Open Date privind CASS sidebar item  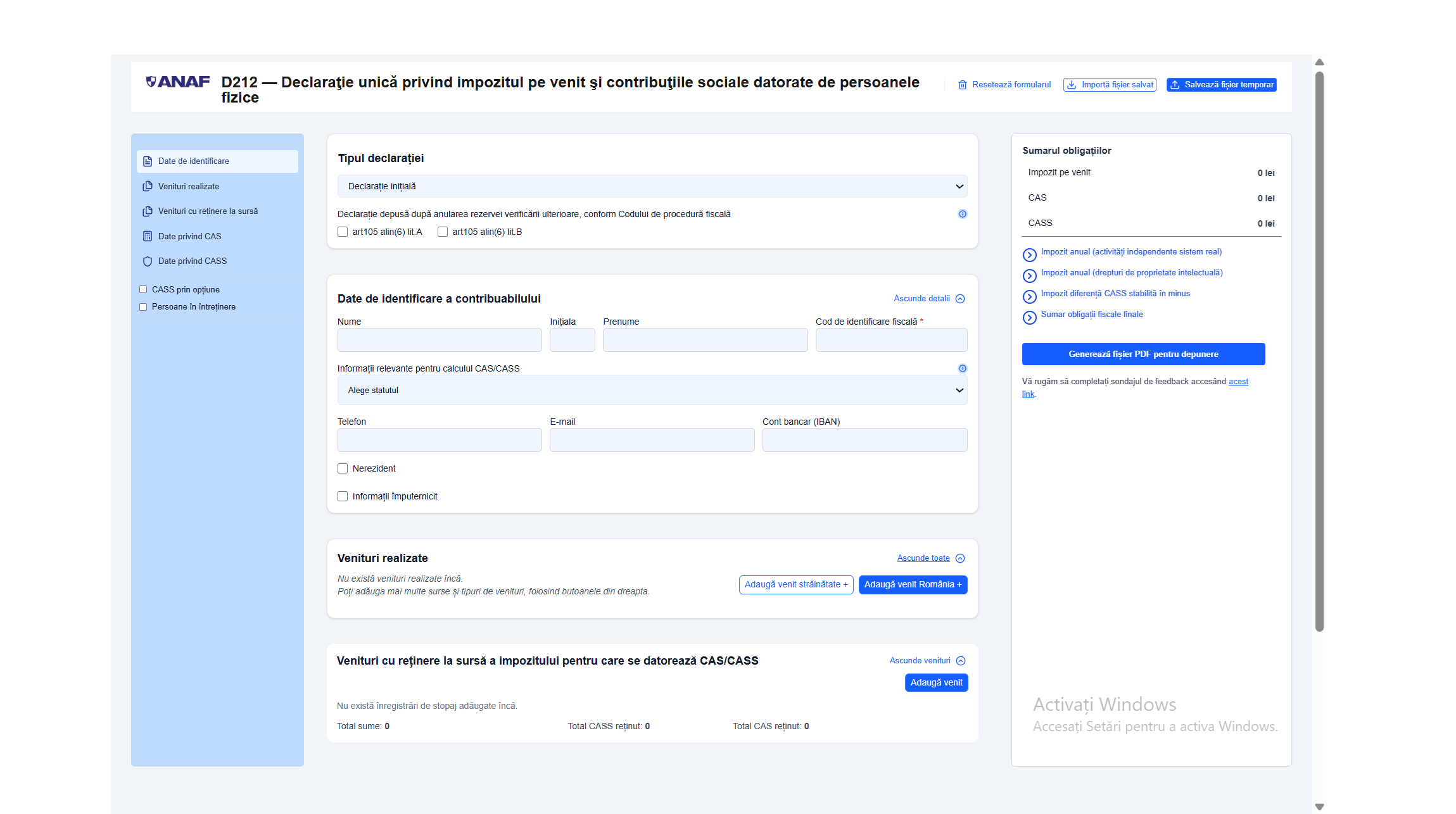(x=193, y=261)
